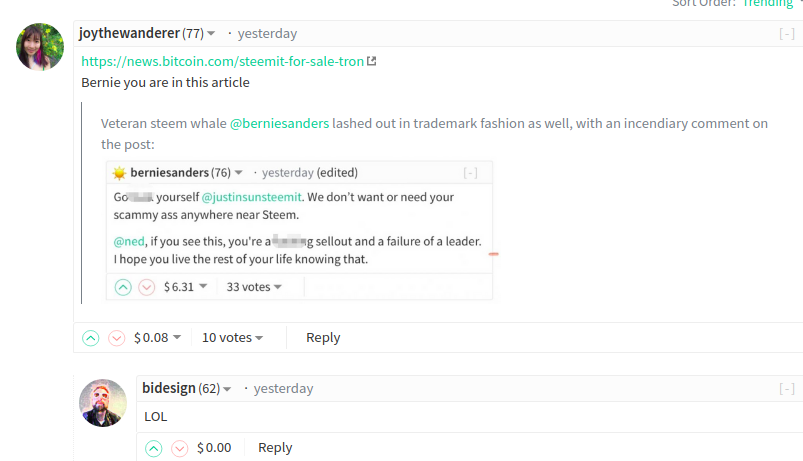Click sun icon beside berniesanders name
The width and height of the screenshot is (803, 461).
(119, 173)
